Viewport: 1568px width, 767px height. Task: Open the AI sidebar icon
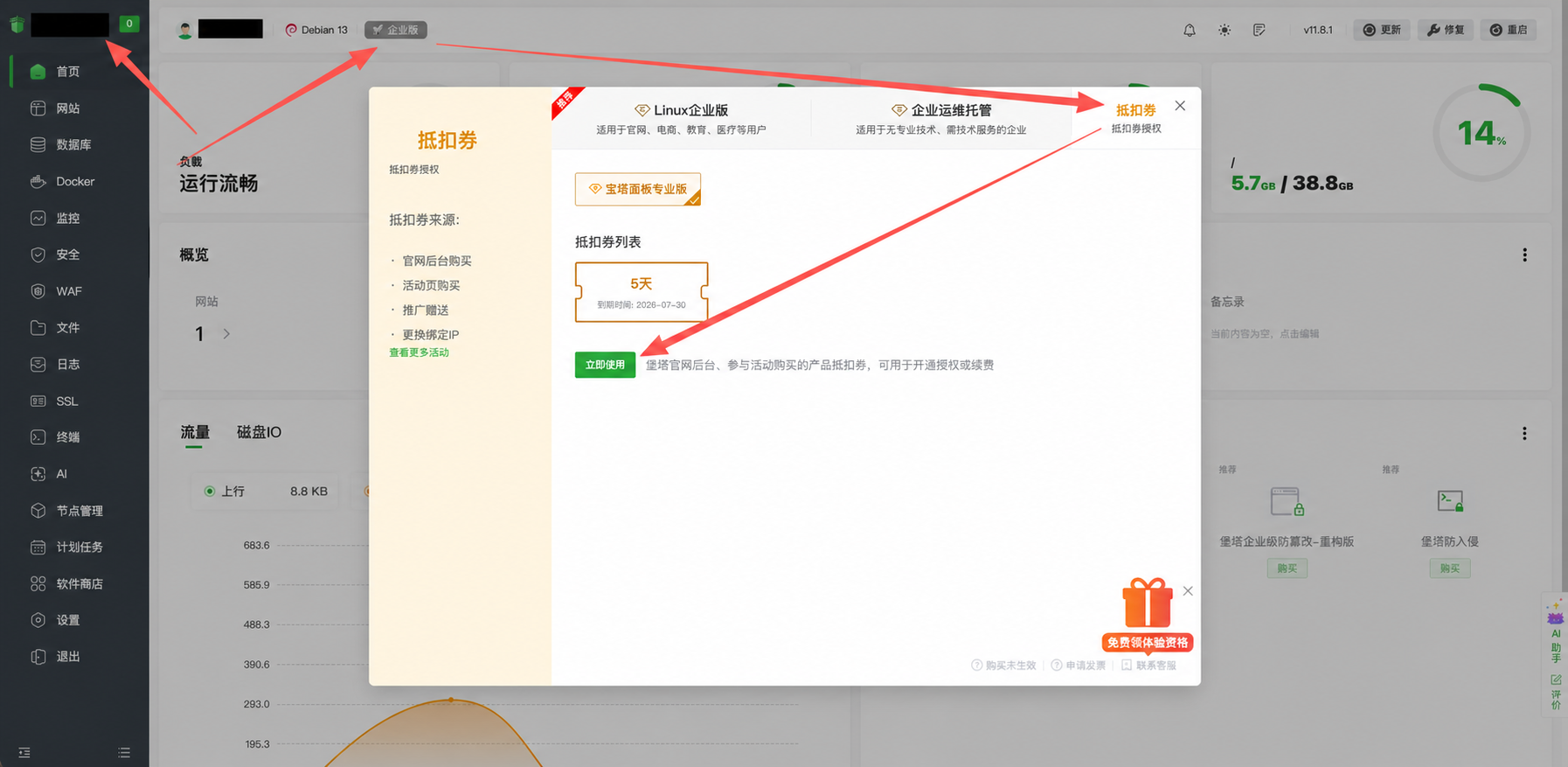(38, 474)
